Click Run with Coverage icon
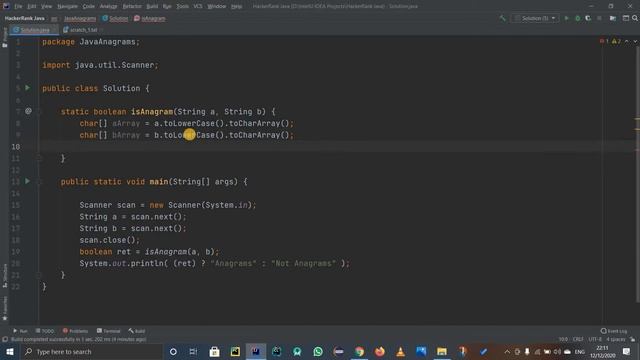This screenshot has height=360, width=640. pos(588,18)
